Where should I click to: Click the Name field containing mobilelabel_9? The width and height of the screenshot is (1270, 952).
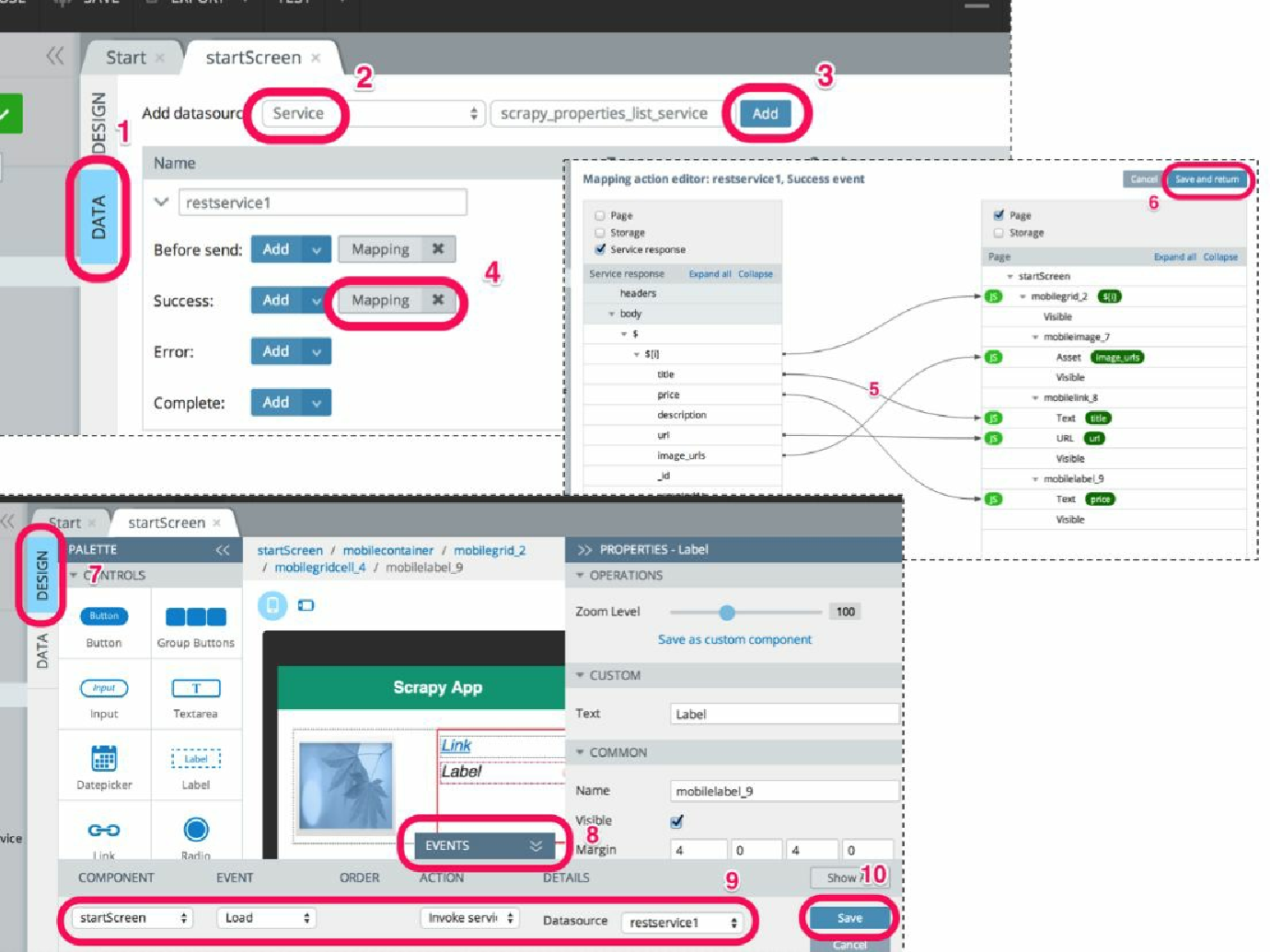click(784, 791)
